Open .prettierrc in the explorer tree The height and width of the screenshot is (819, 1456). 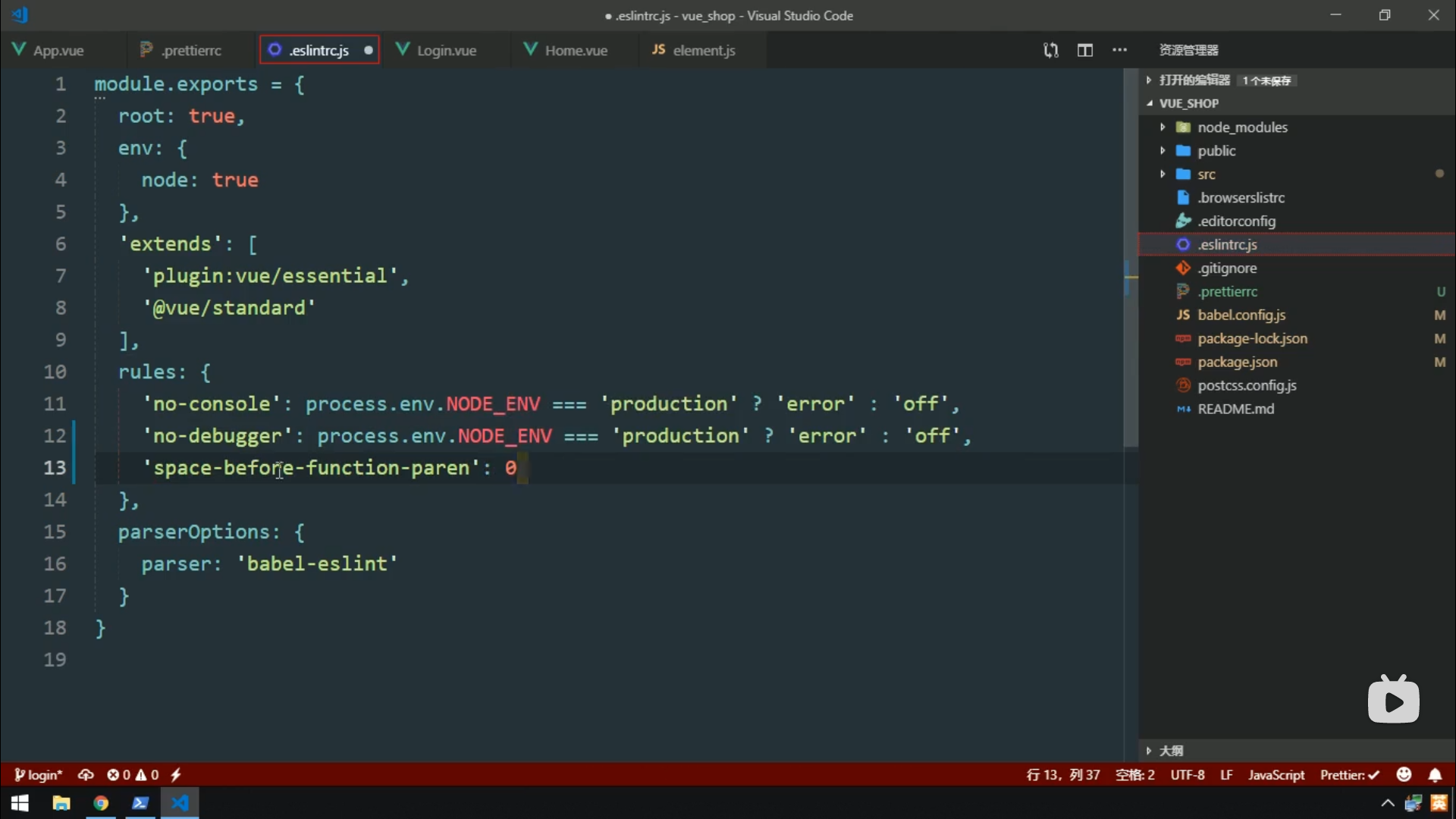[1227, 291]
